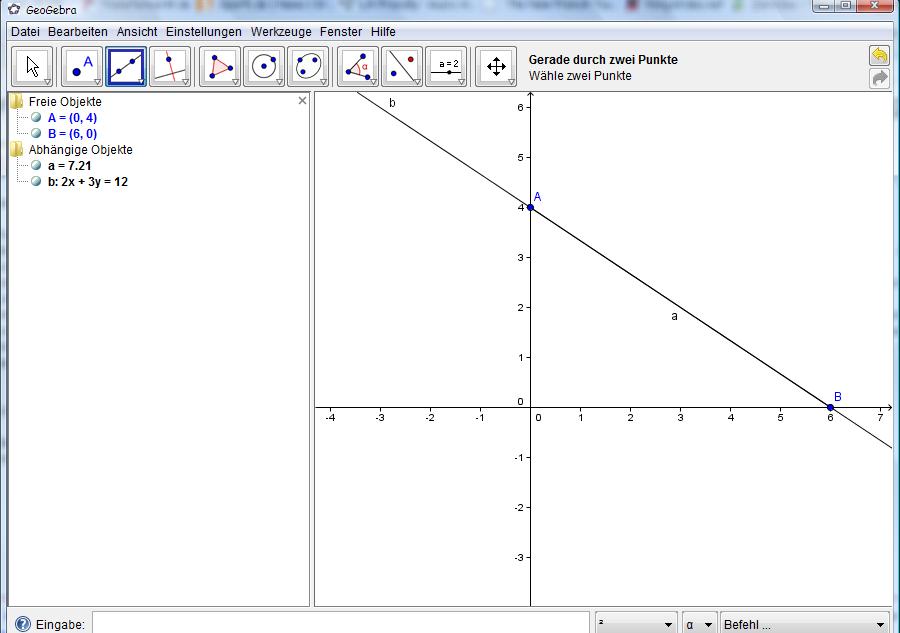Open the Ansicht menu
Image resolution: width=900 pixels, height=633 pixels.
click(x=137, y=32)
